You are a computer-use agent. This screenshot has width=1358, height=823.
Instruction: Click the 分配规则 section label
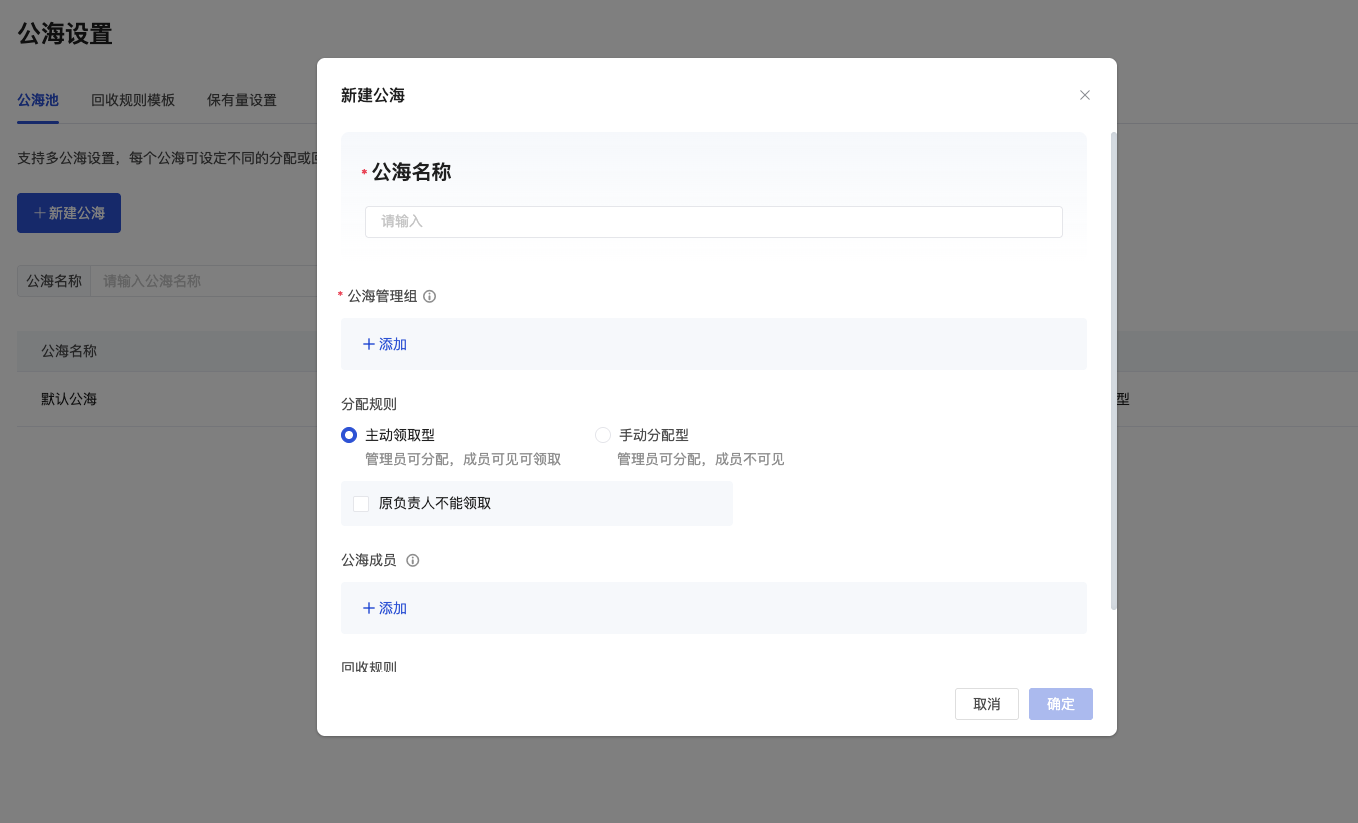[x=369, y=404]
